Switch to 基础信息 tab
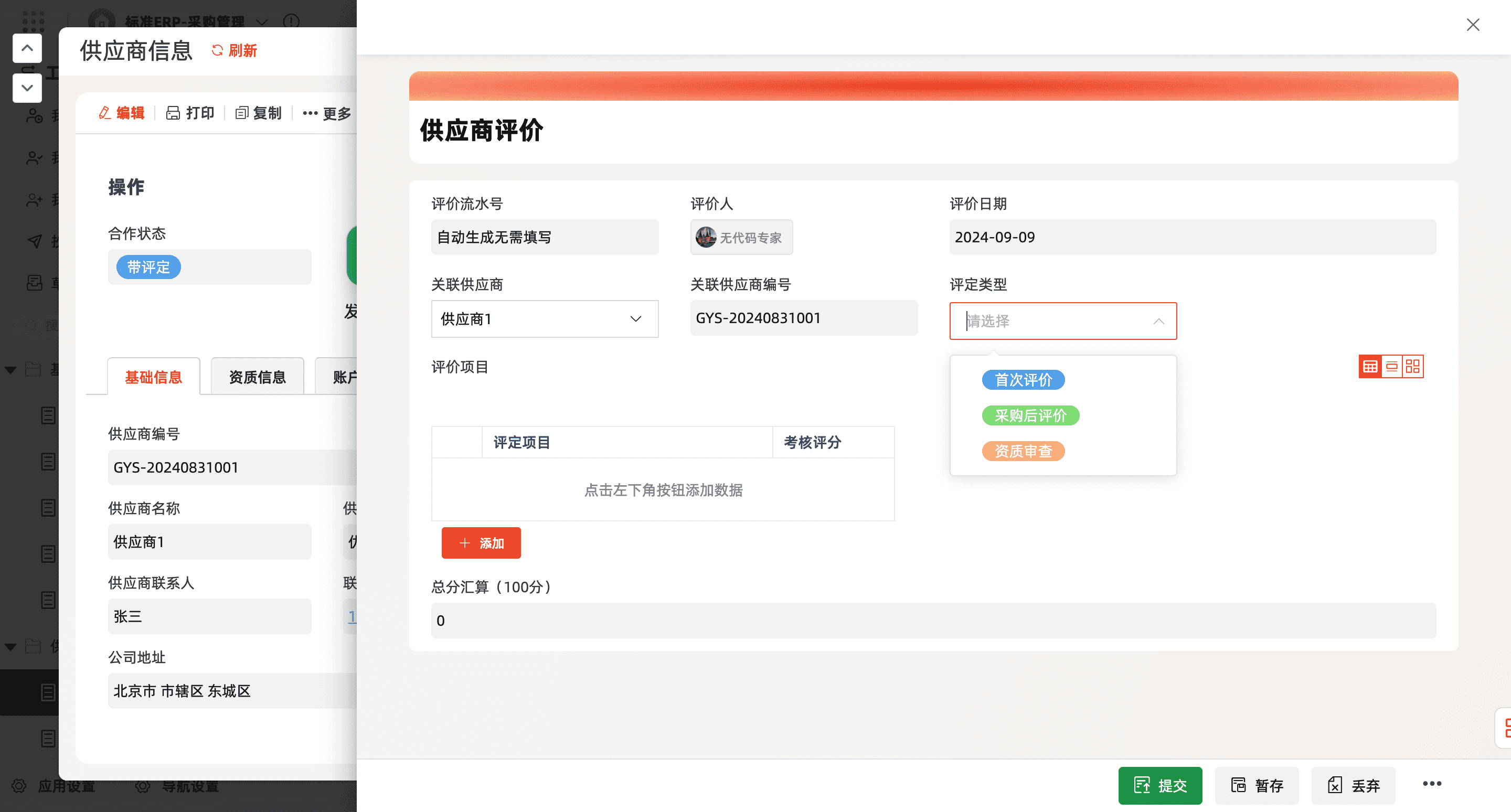1511x812 pixels. (x=153, y=377)
